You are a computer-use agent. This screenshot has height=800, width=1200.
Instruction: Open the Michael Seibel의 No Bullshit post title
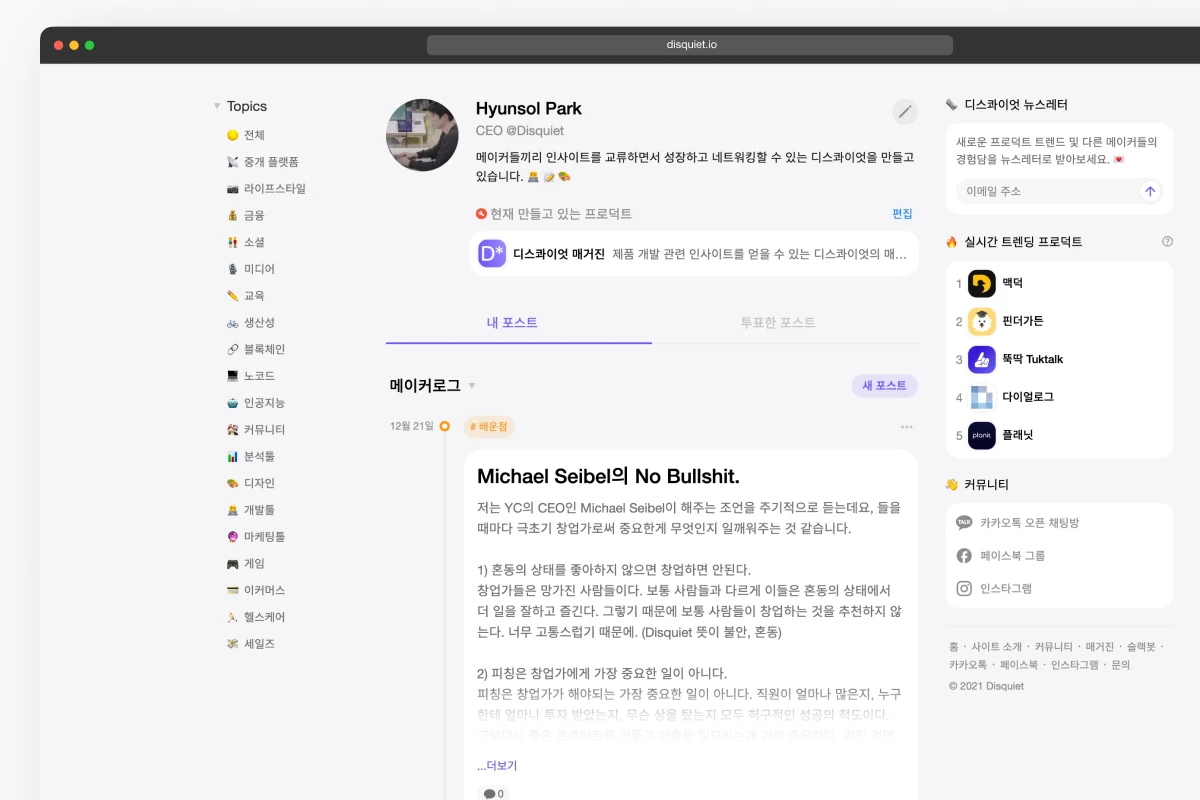pyautogui.click(x=608, y=476)
